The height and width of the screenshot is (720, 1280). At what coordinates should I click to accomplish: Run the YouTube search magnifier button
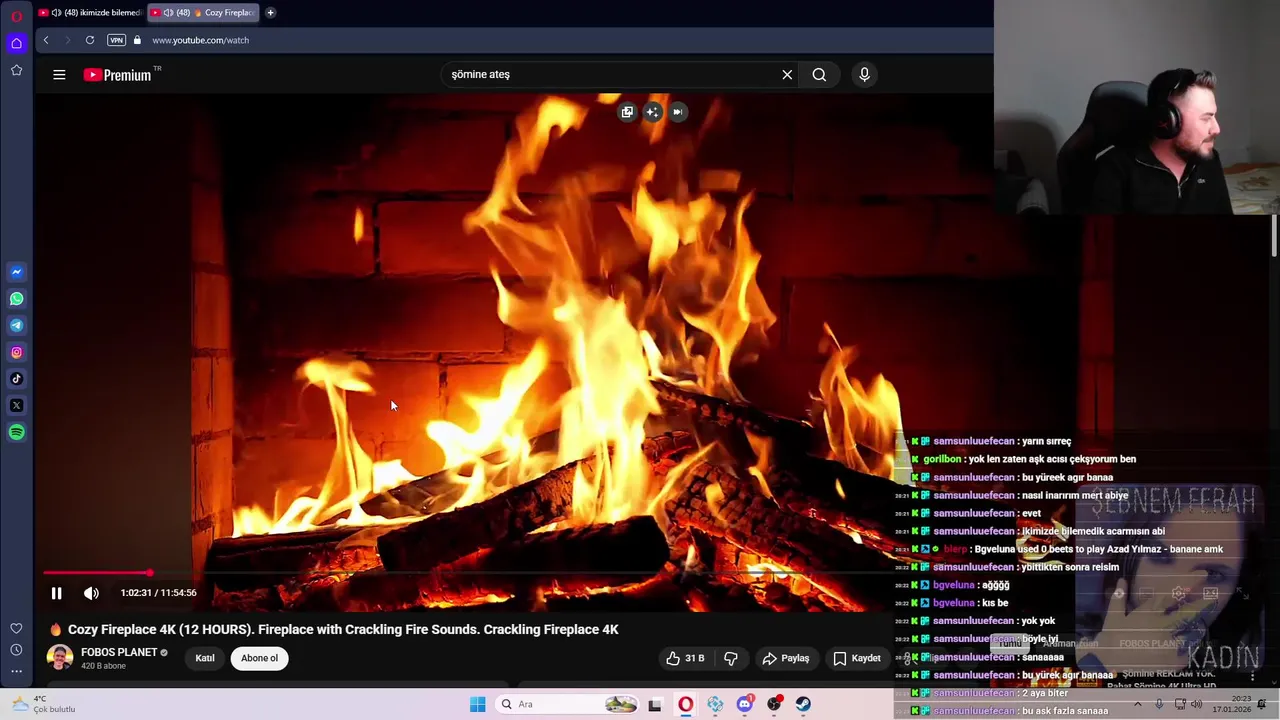[x=819, y=74]
